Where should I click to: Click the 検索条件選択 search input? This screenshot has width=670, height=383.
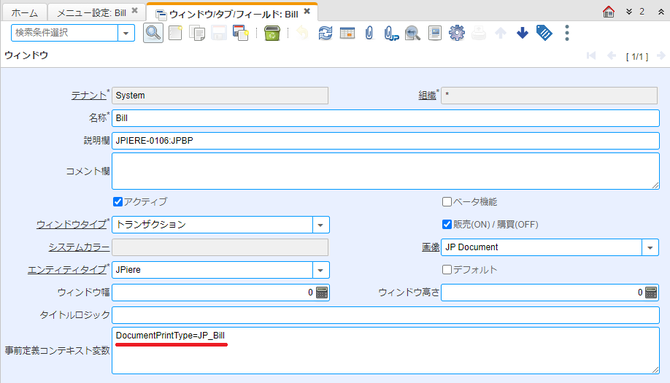[65, 33]
